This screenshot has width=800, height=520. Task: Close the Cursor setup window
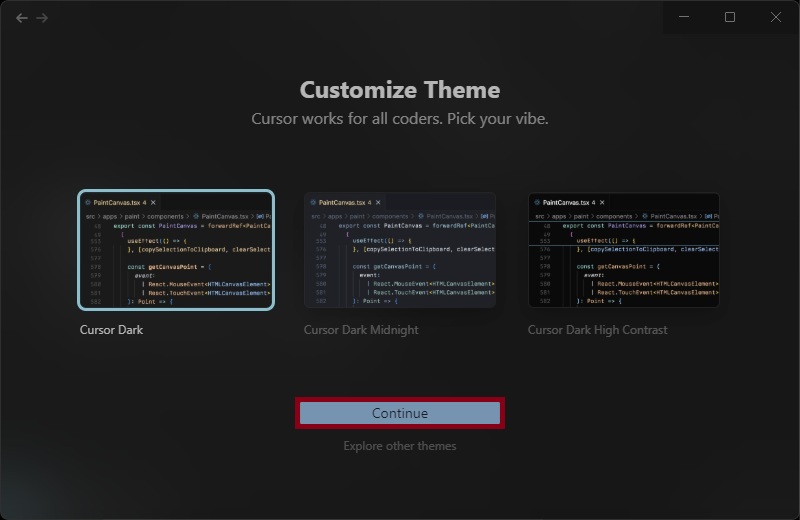coord(776,17)
